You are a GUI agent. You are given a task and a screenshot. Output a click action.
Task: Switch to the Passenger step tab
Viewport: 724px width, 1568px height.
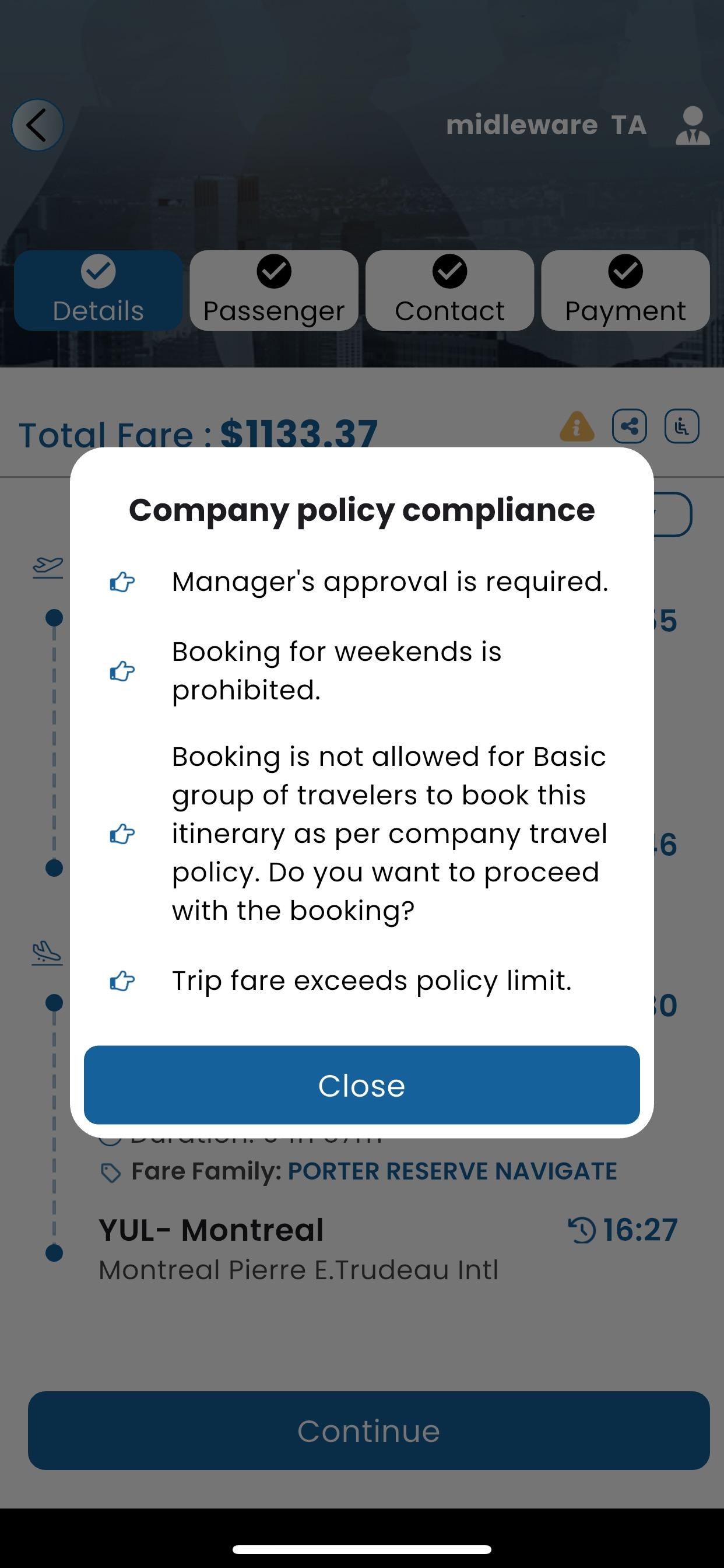[274, 290]
